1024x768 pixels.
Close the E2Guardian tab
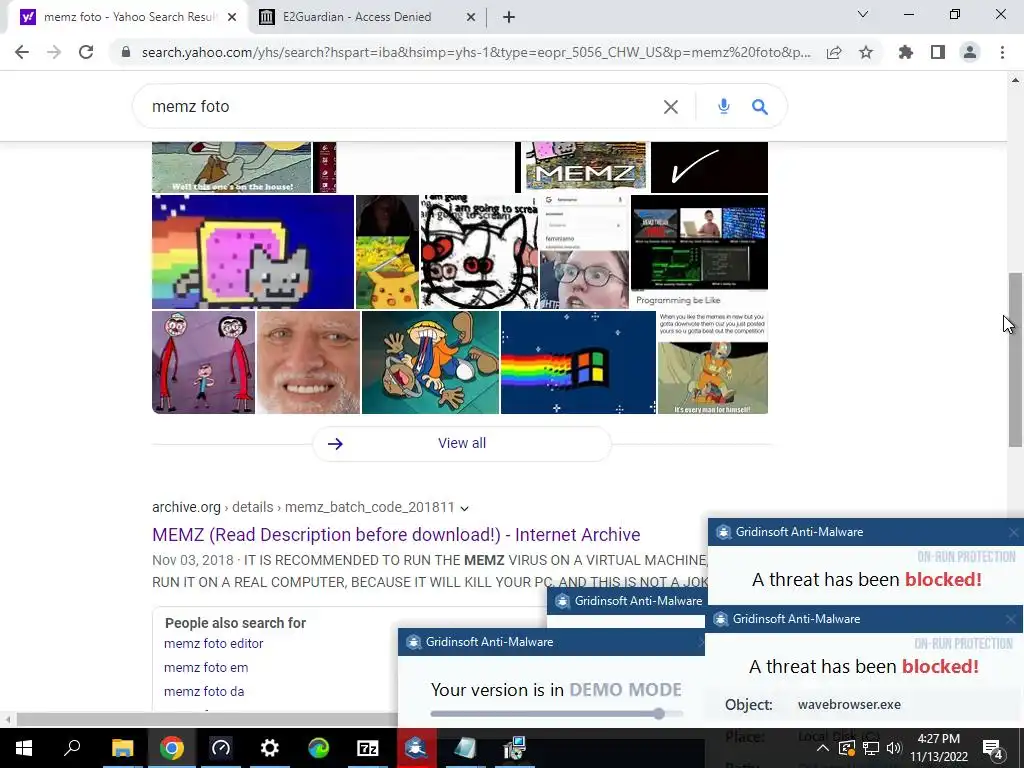coord(471,18)
